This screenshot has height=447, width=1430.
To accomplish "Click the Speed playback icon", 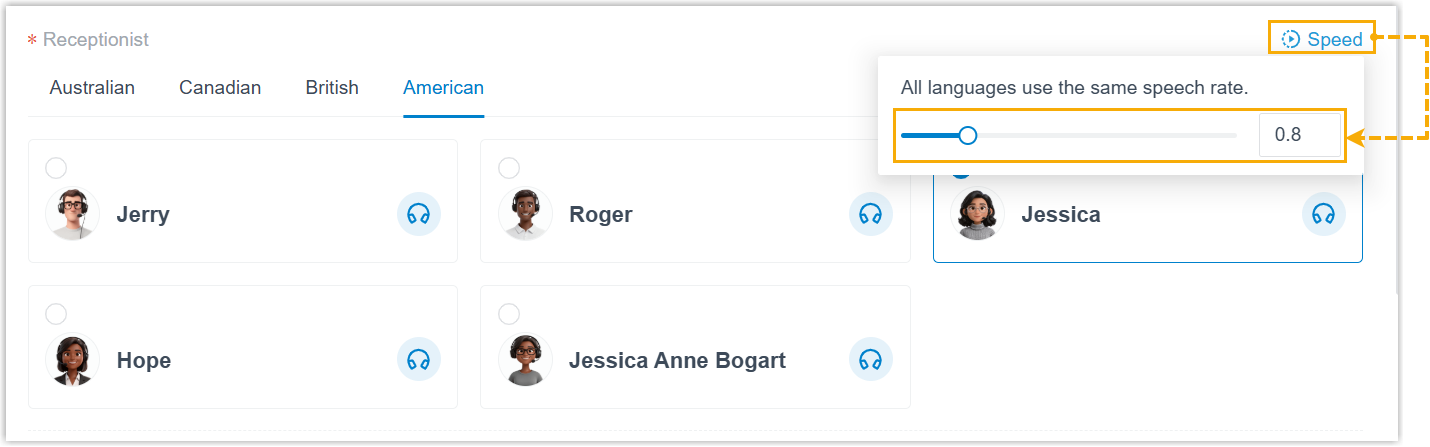I will click(1291, 40).
